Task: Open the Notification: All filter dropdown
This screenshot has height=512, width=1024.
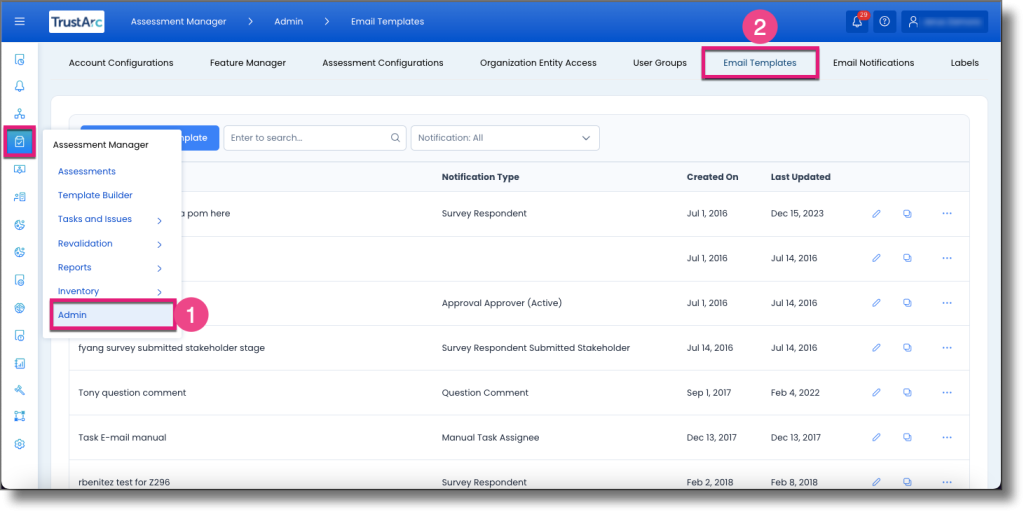Action: click(x=505, y=138)
